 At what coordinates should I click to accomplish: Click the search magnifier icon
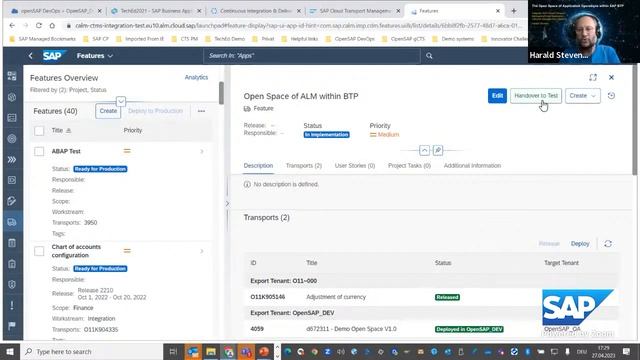pos(429,56)
